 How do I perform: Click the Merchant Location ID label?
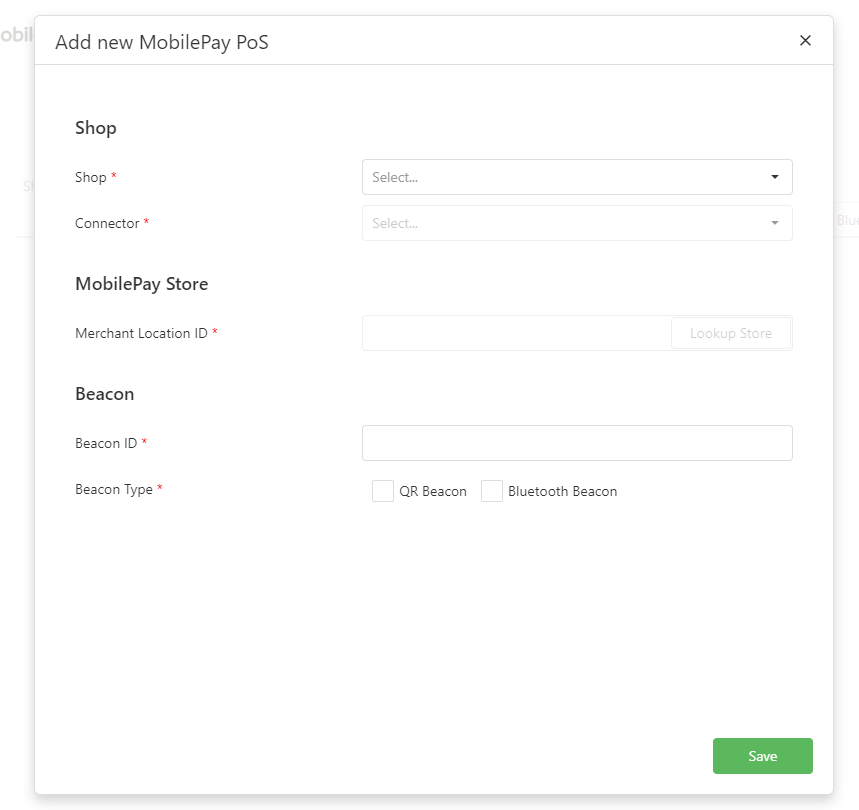(x=141, y=333)
